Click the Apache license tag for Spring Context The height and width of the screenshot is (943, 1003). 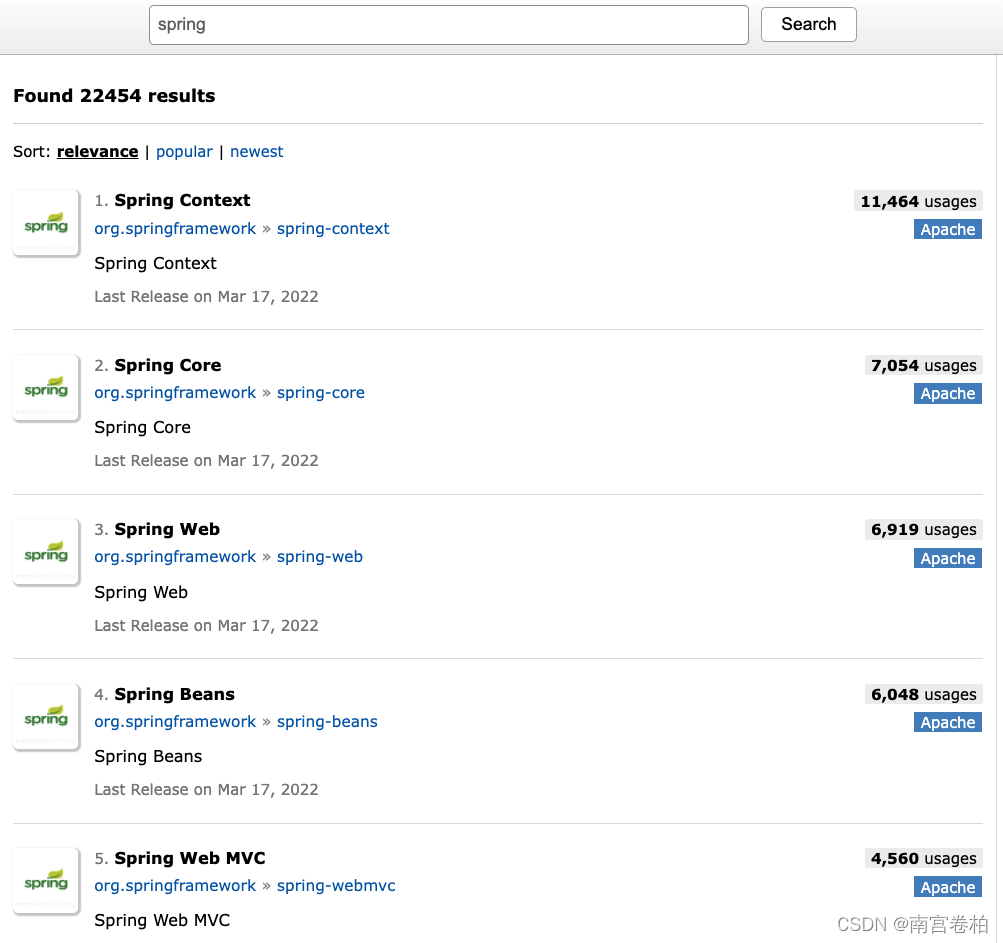[x=948, y=230]
